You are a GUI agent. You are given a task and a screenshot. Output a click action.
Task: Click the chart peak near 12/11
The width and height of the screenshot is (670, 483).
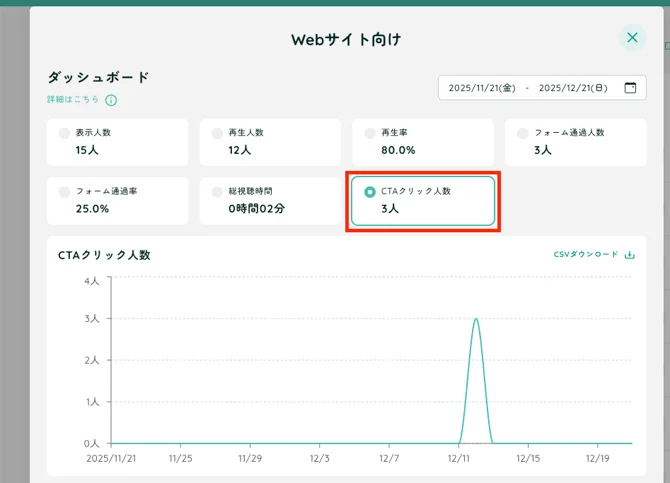point(476,319)
